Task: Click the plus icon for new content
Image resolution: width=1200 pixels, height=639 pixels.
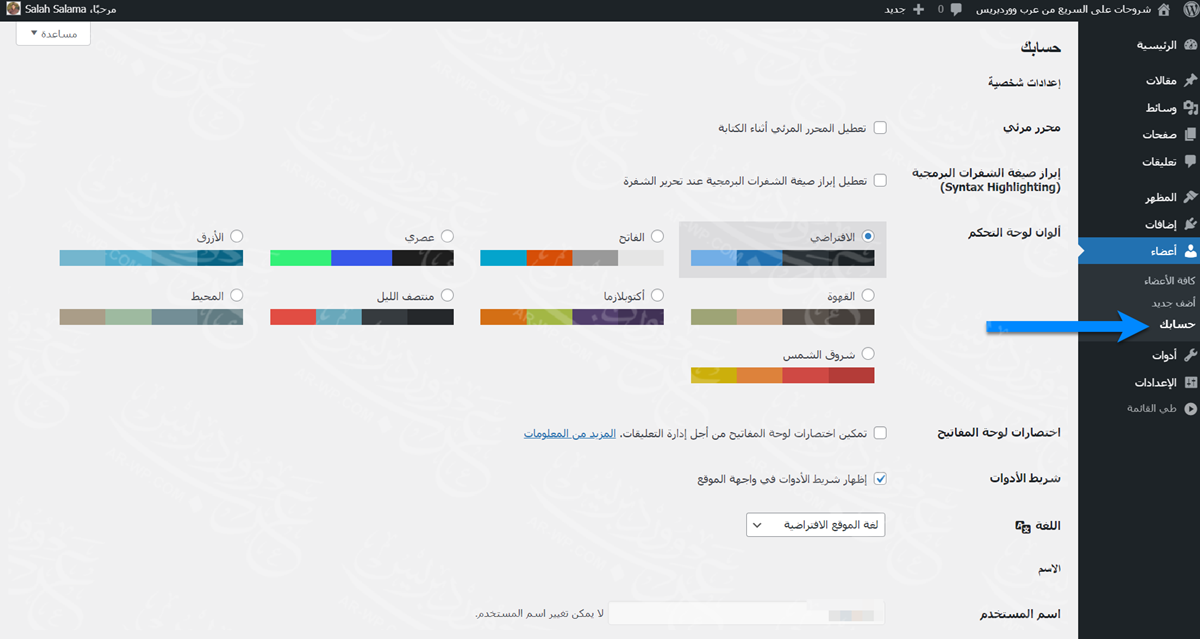Action: [x=919, y=9]
